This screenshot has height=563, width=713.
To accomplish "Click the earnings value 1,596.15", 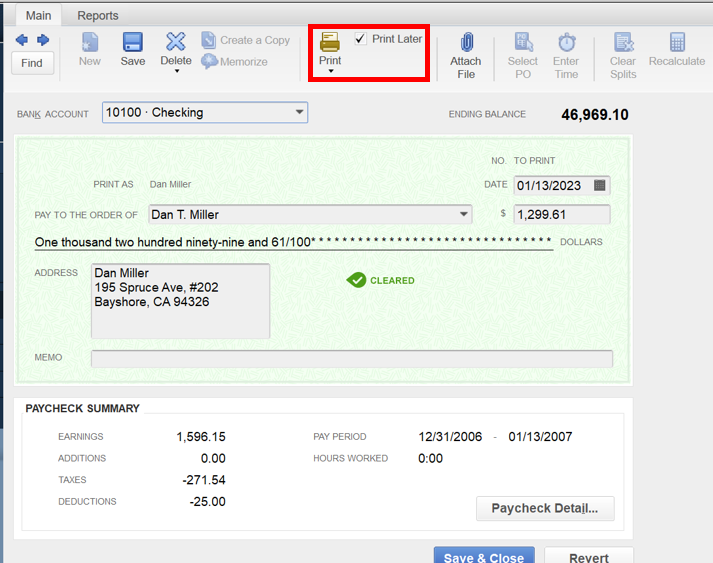I will tap(201, 437).
